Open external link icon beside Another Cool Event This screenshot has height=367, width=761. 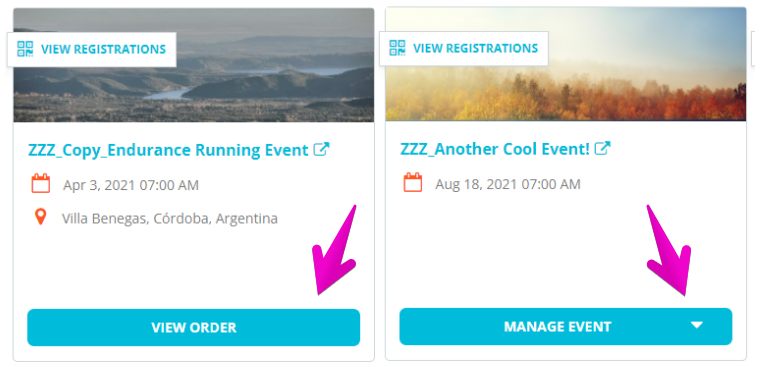tap(602, 148)
